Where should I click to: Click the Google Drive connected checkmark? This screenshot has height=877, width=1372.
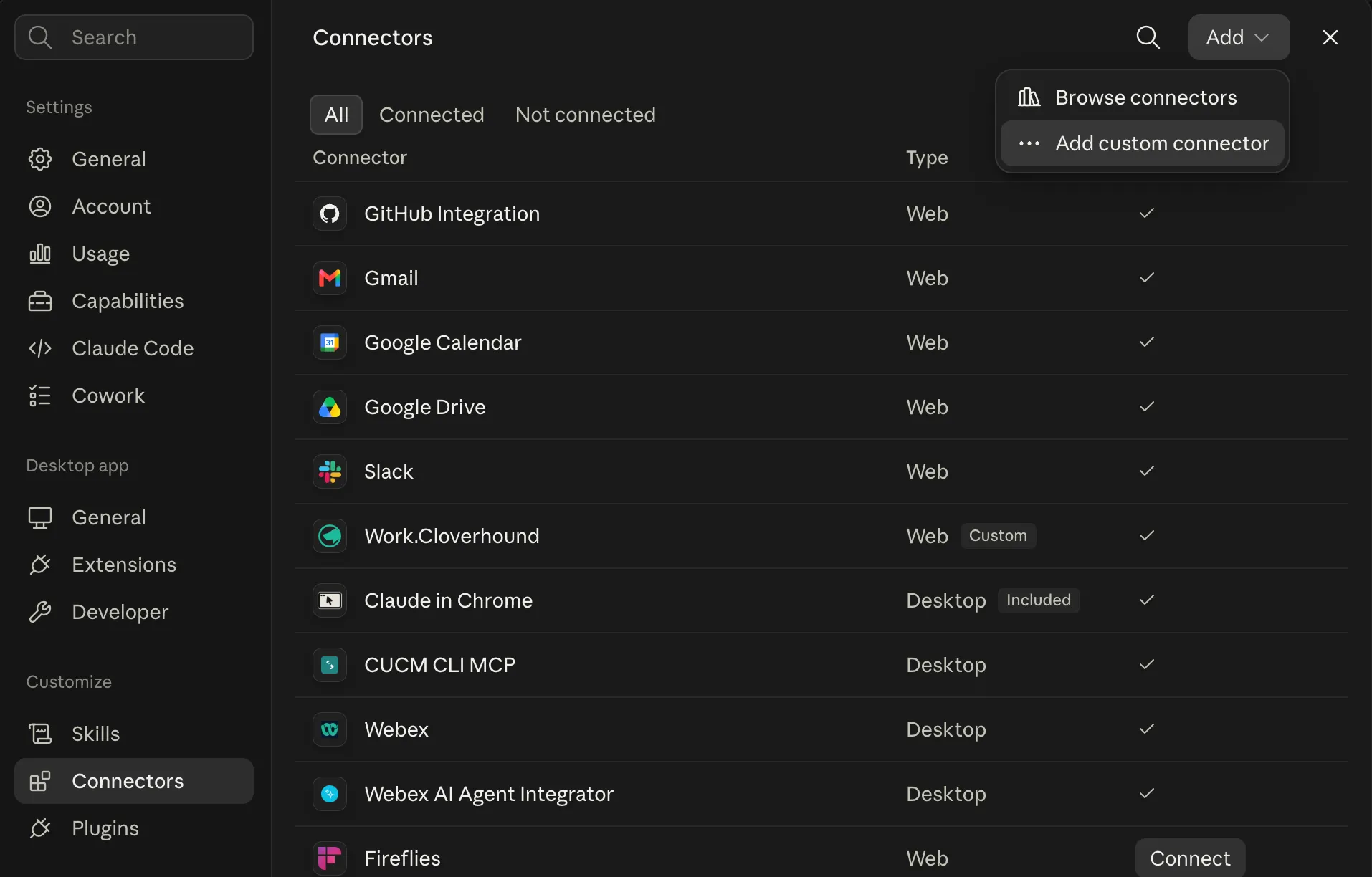1147,406
